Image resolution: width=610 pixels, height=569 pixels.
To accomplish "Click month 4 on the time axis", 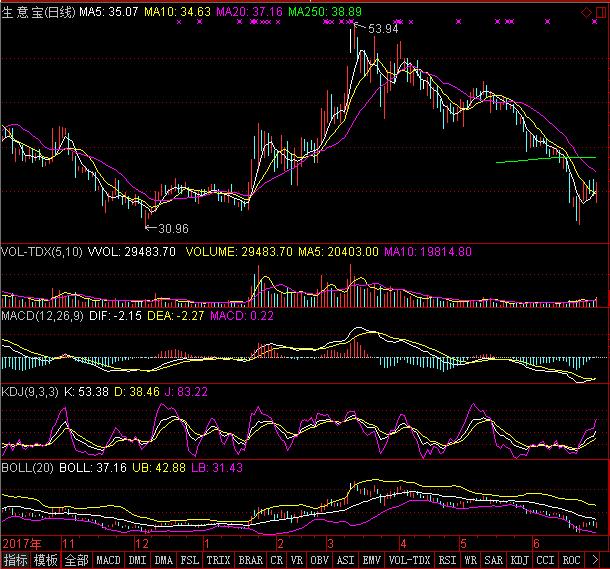I will tap(403, 543).
